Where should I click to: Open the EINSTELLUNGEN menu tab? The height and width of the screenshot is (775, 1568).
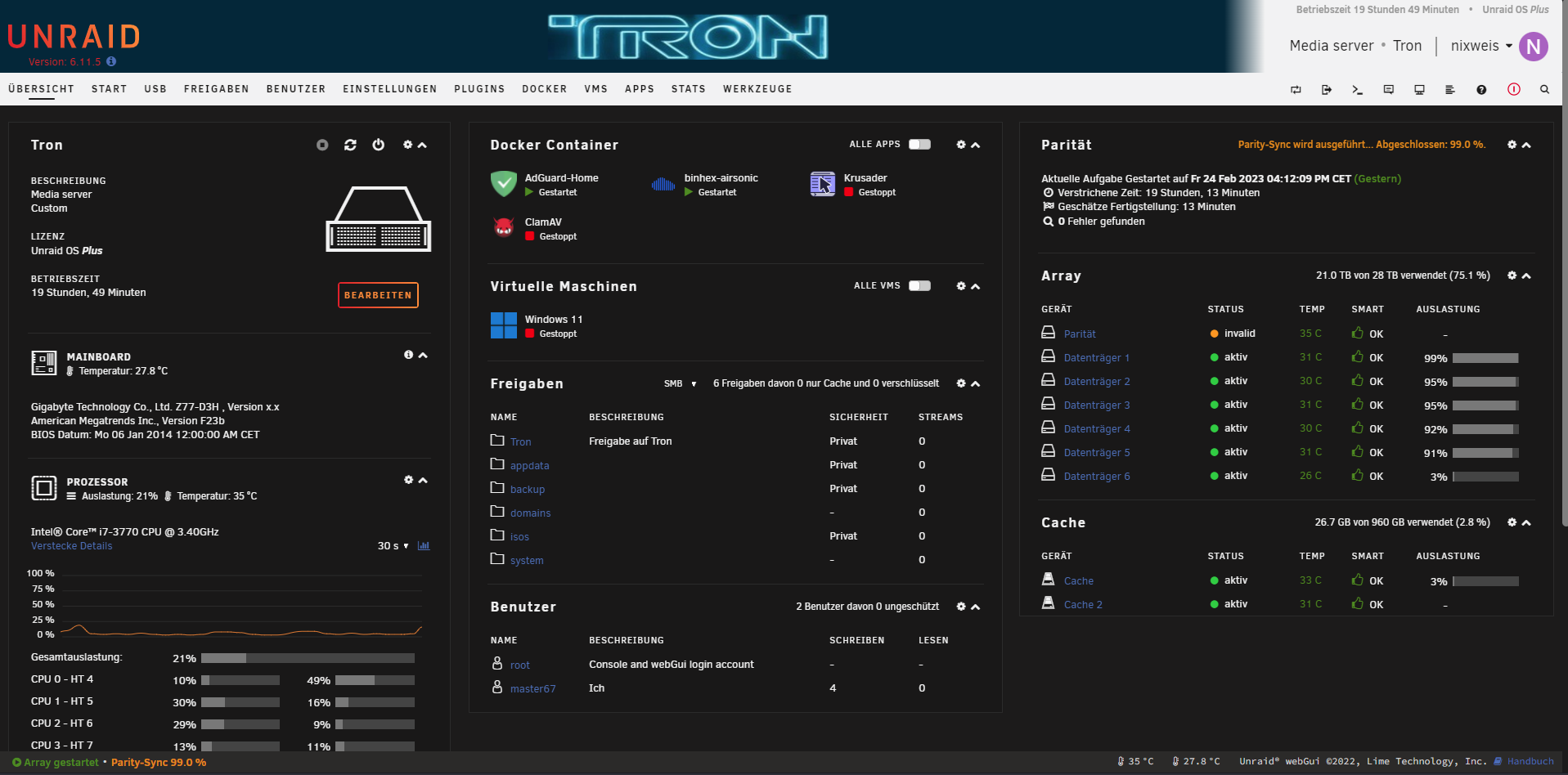(390, 89)
